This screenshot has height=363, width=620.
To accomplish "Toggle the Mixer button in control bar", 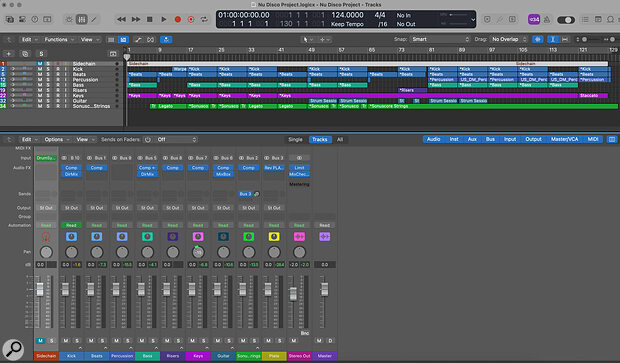I will tap(81, 19).
